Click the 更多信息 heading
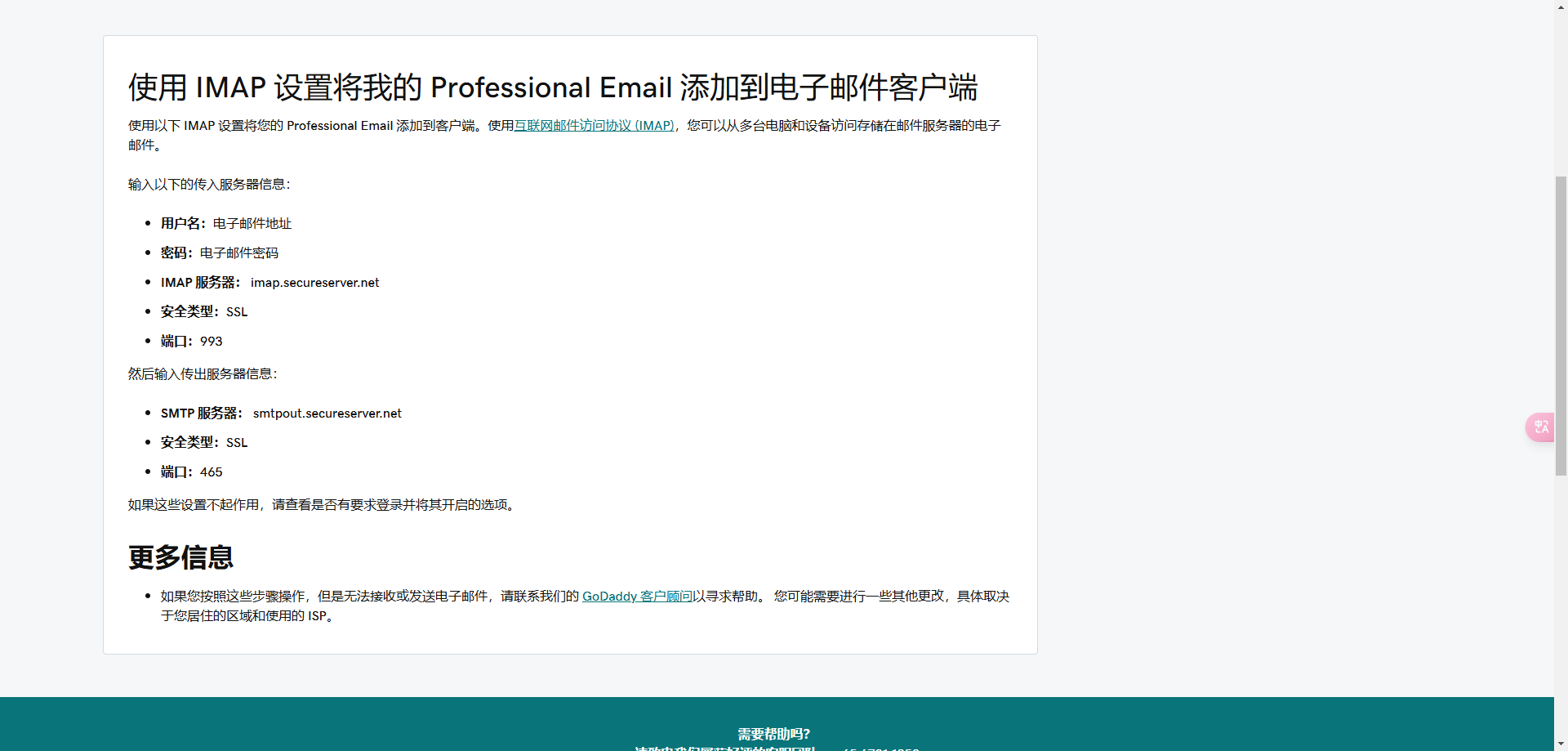The image size is (1568, 751). click(180, 557)
